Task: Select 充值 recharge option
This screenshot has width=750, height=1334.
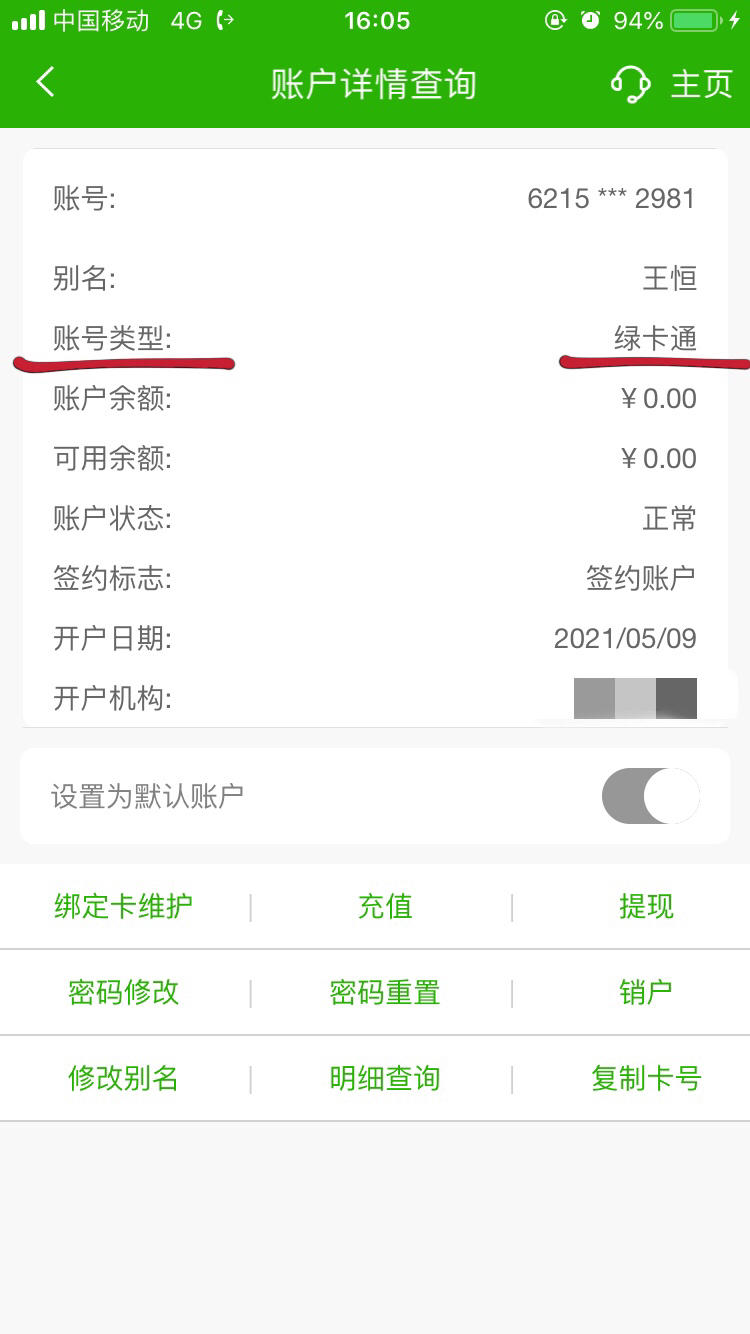Action: pos(385,906)
